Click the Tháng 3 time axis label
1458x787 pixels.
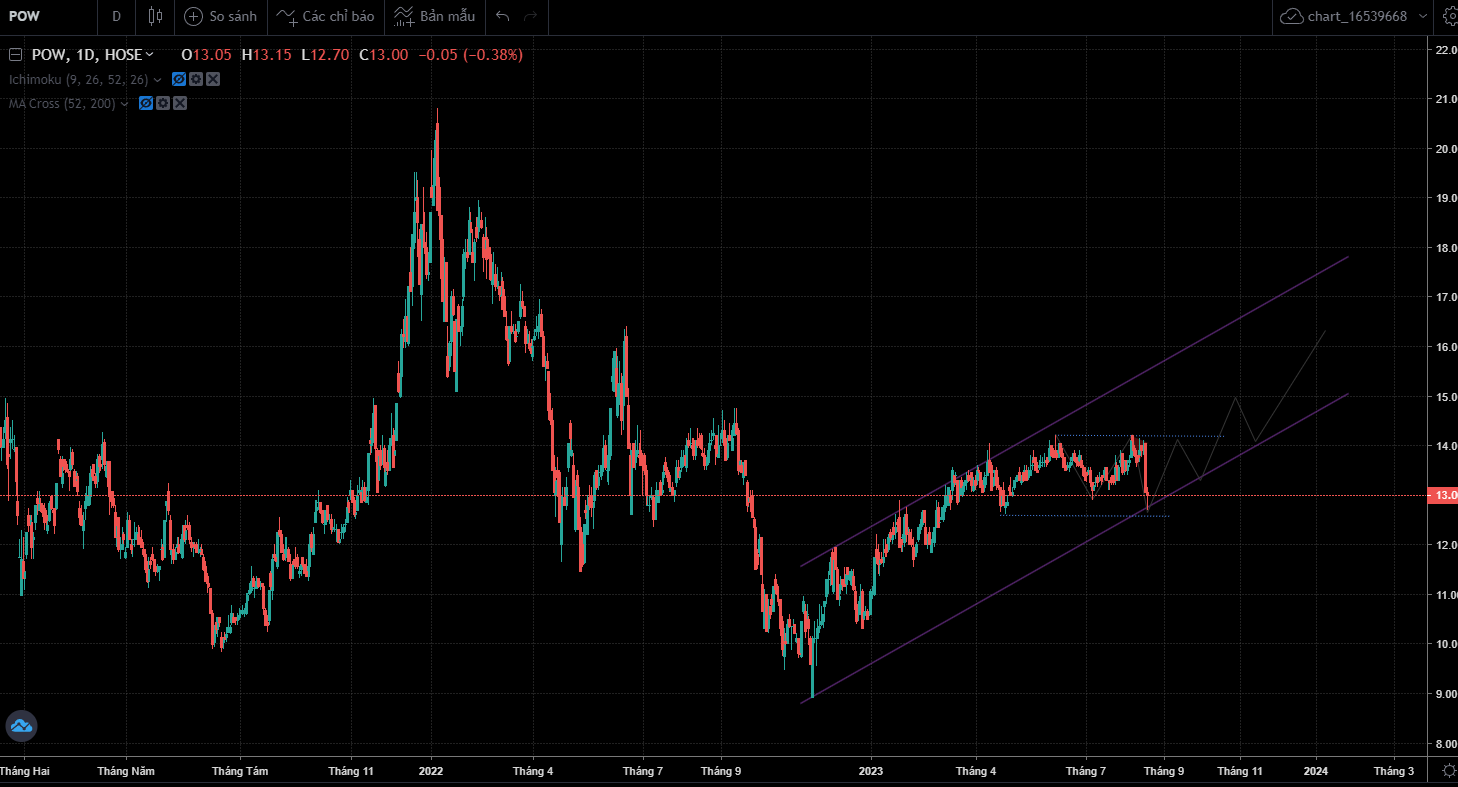[x=1394, y=771]
